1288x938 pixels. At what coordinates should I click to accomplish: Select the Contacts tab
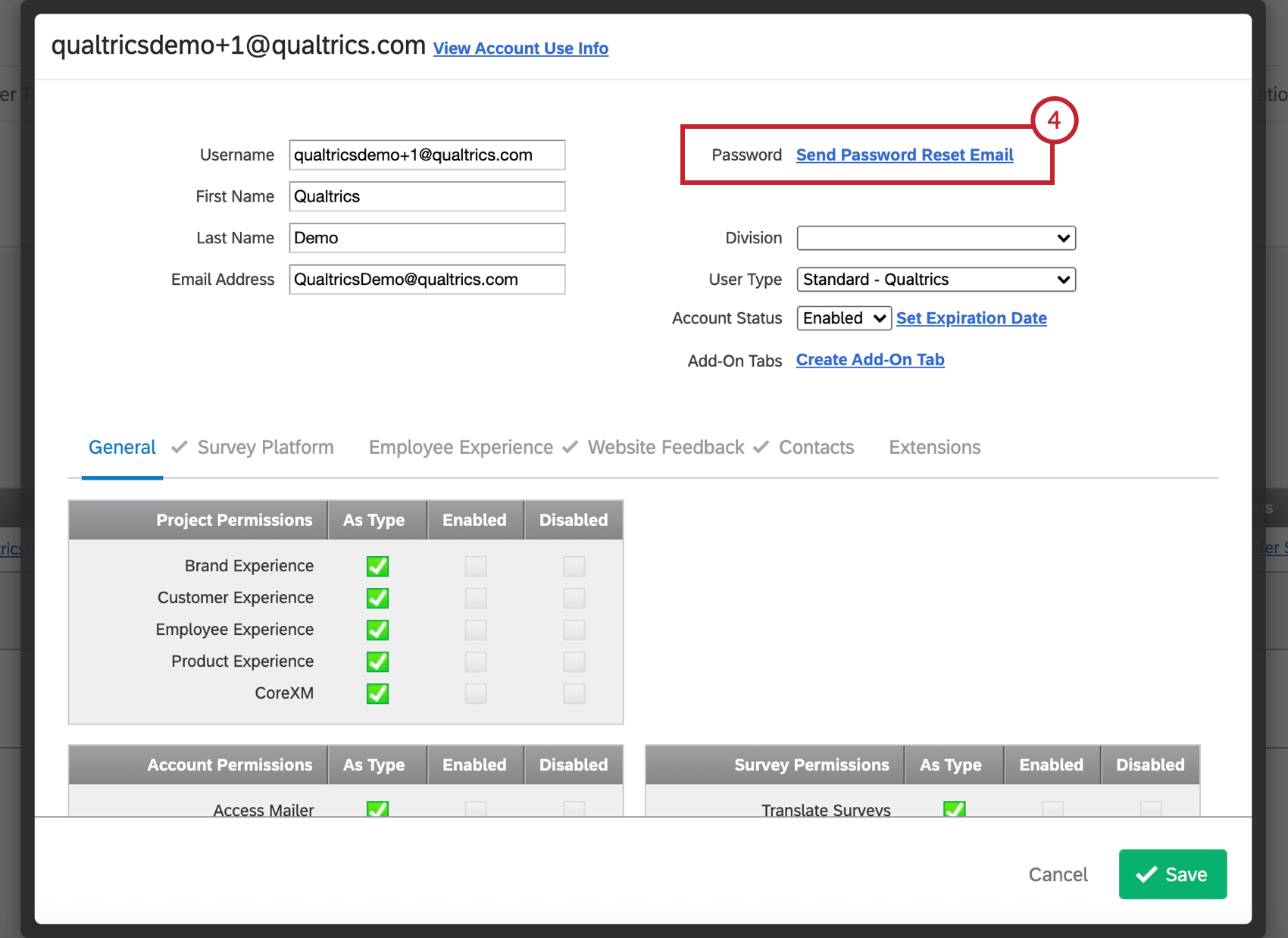[816, 447]
